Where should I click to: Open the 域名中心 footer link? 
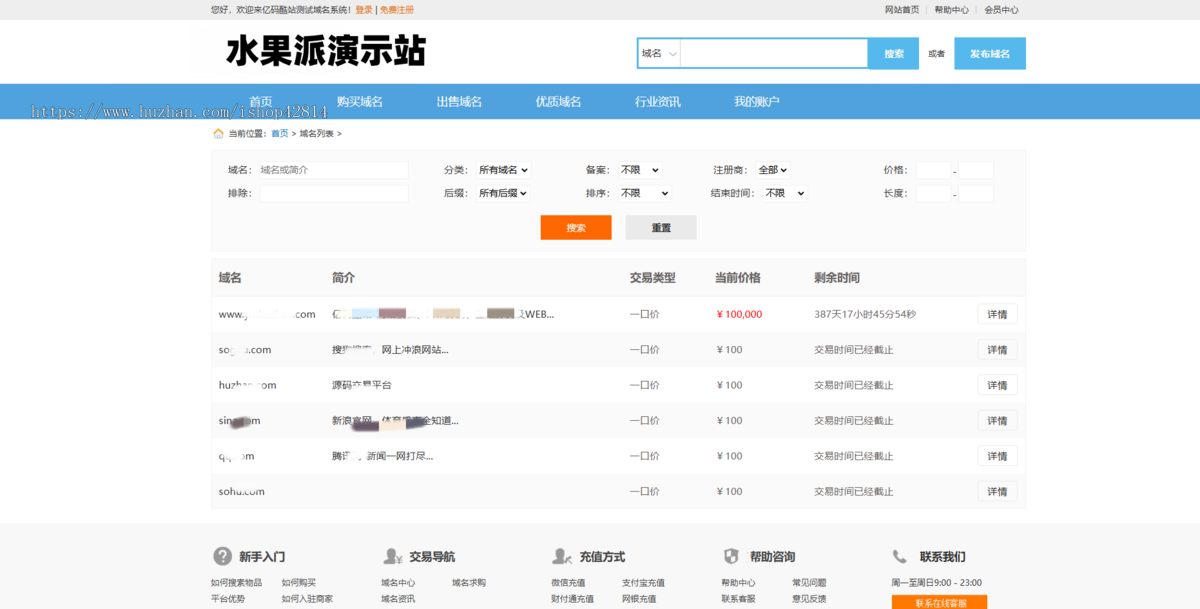click(398, 582)
